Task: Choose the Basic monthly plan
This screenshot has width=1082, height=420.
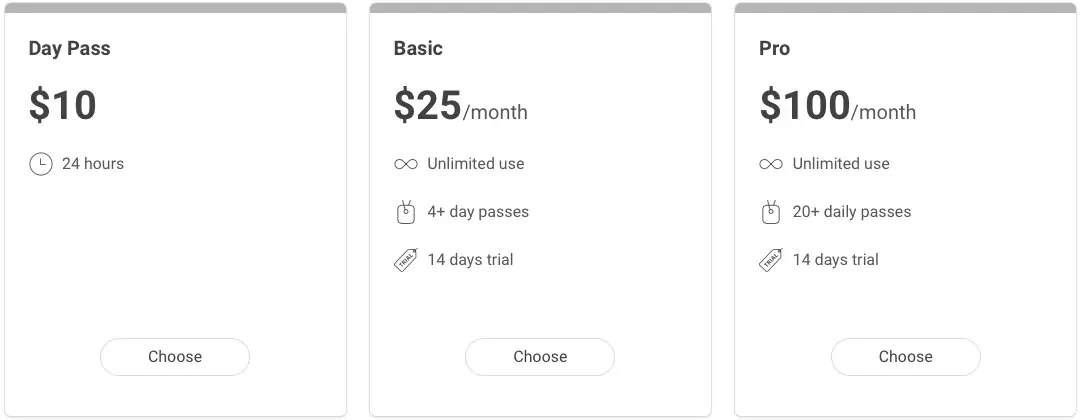Action: coord(540,357)
